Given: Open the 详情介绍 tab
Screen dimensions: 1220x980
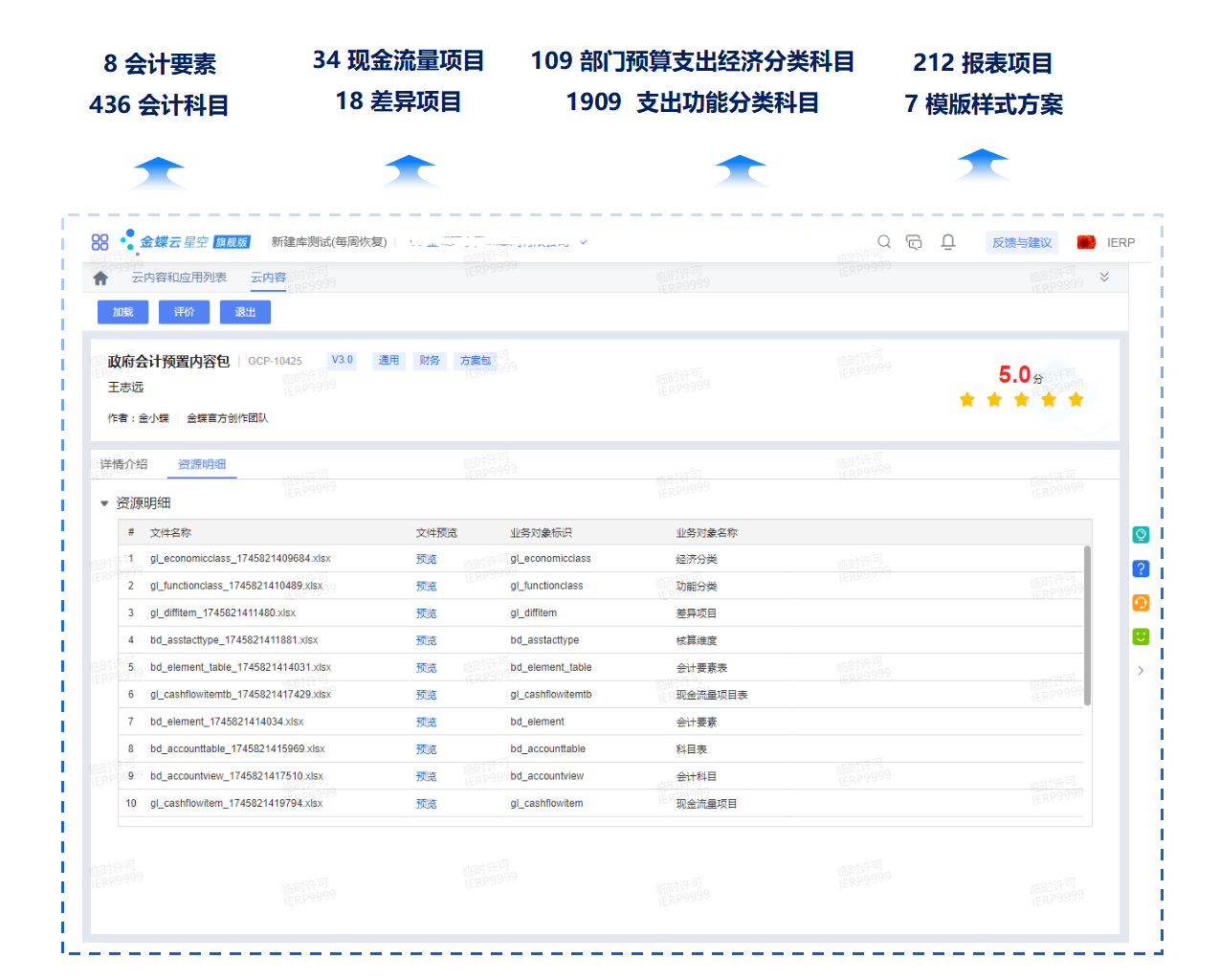Looking at the screenshot, I should pyautogui.click(x=124, y=464).
